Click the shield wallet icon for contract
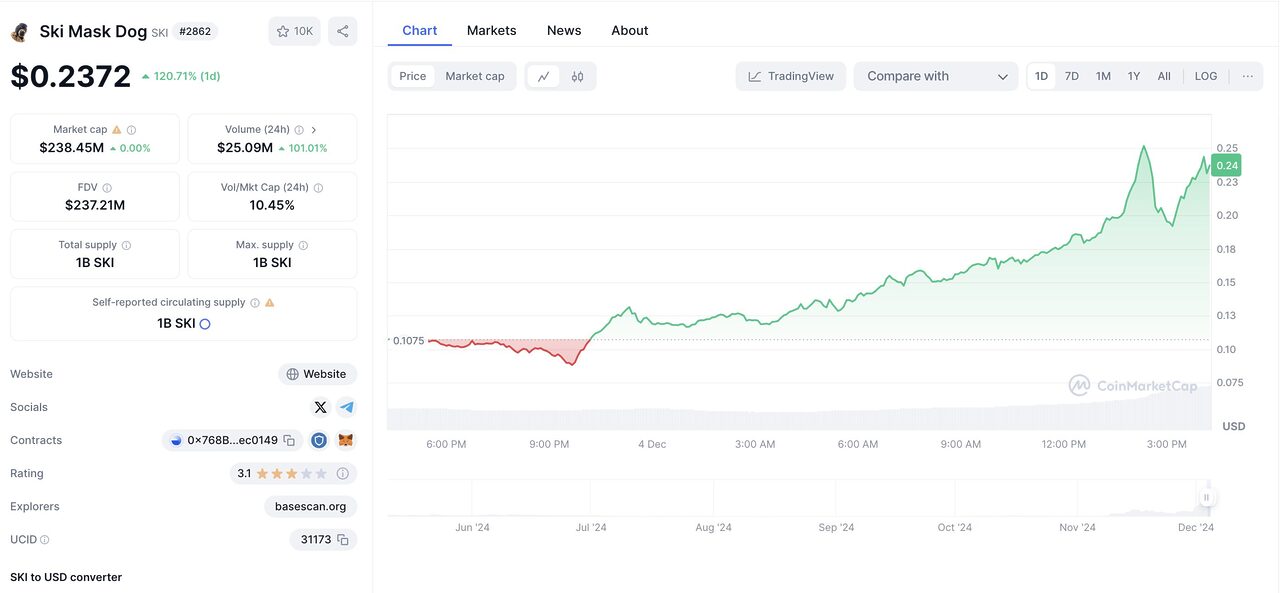 coord(319,440)
